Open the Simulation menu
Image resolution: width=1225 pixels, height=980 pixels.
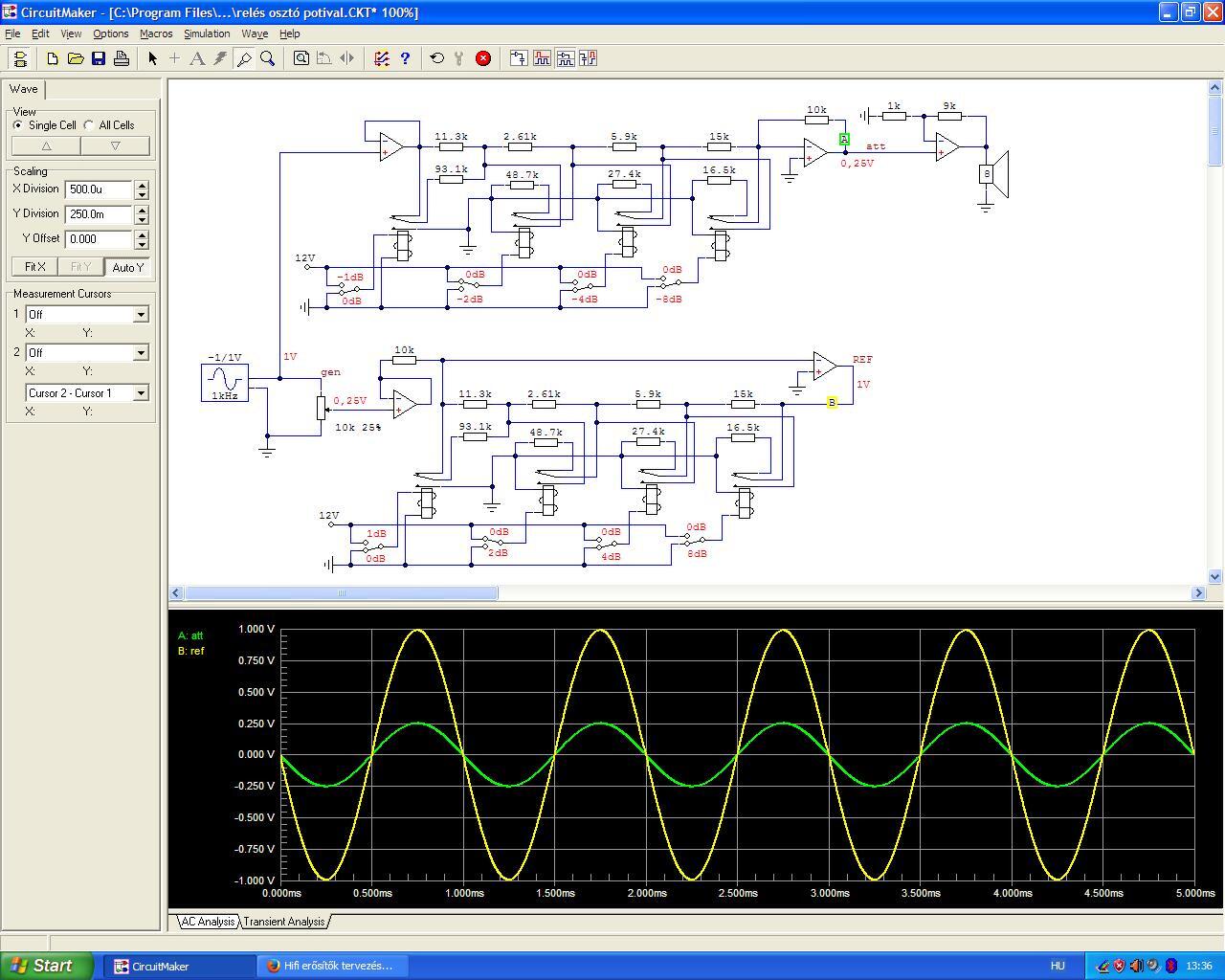[207, 33]
